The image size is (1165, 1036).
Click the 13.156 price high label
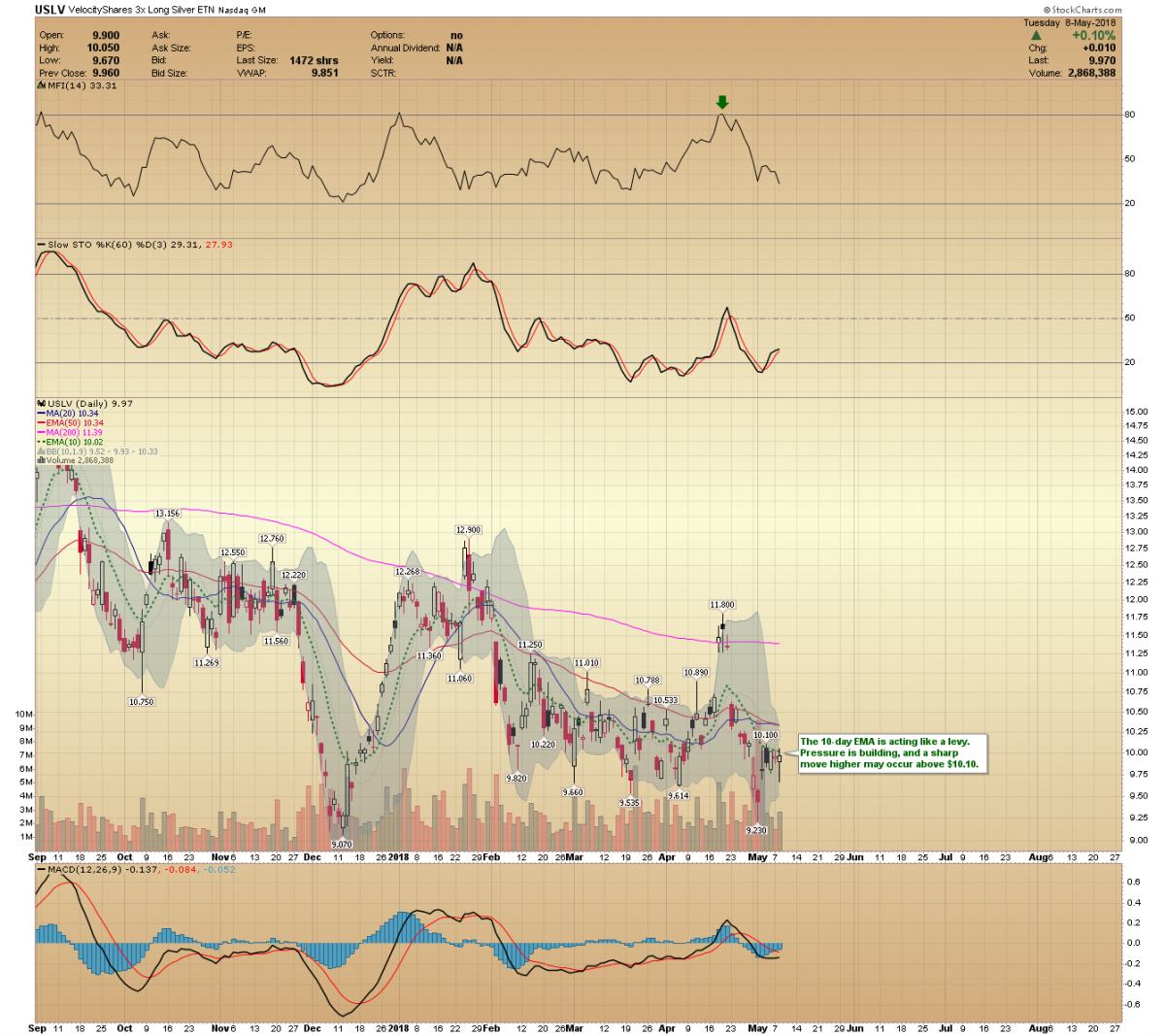click(167, 513)
